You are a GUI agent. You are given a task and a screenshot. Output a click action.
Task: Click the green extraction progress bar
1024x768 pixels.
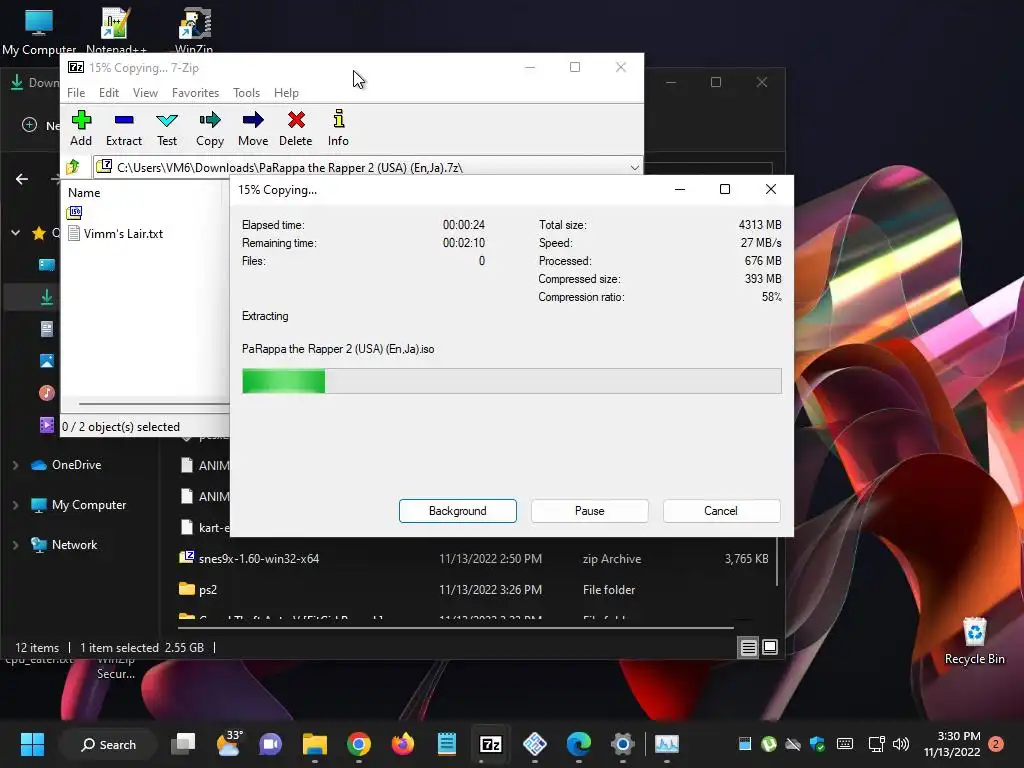pos(511,381)
